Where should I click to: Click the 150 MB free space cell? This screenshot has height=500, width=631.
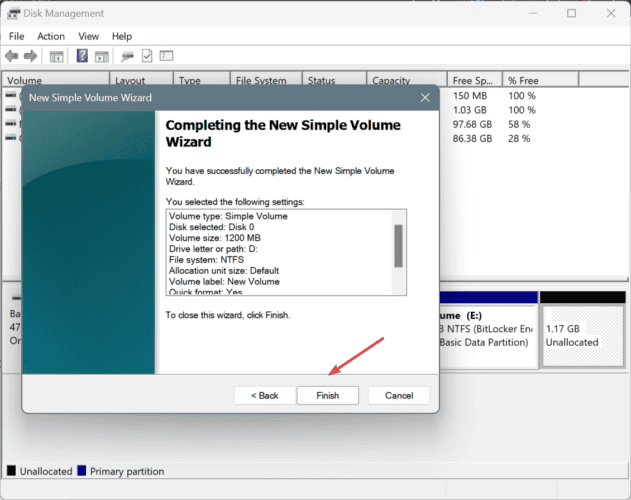[x=470, y=96]
